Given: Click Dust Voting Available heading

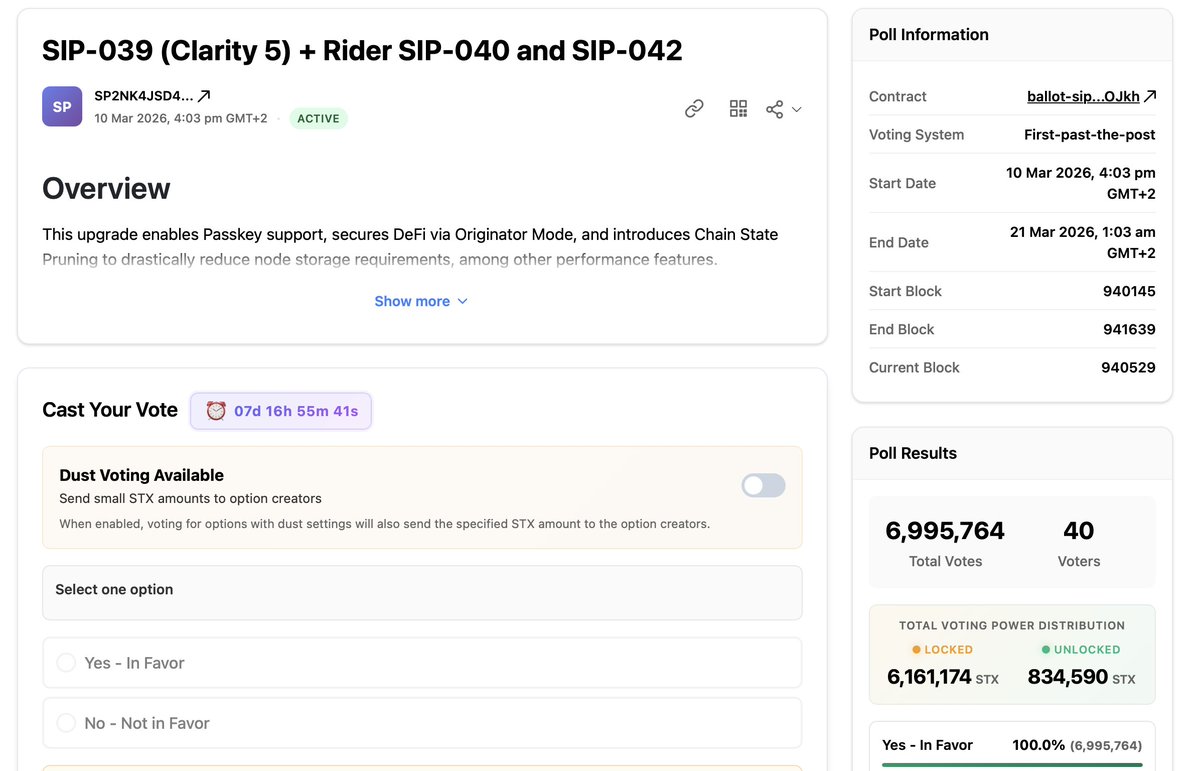Looking at the screenshot, I should coord(141,475).
